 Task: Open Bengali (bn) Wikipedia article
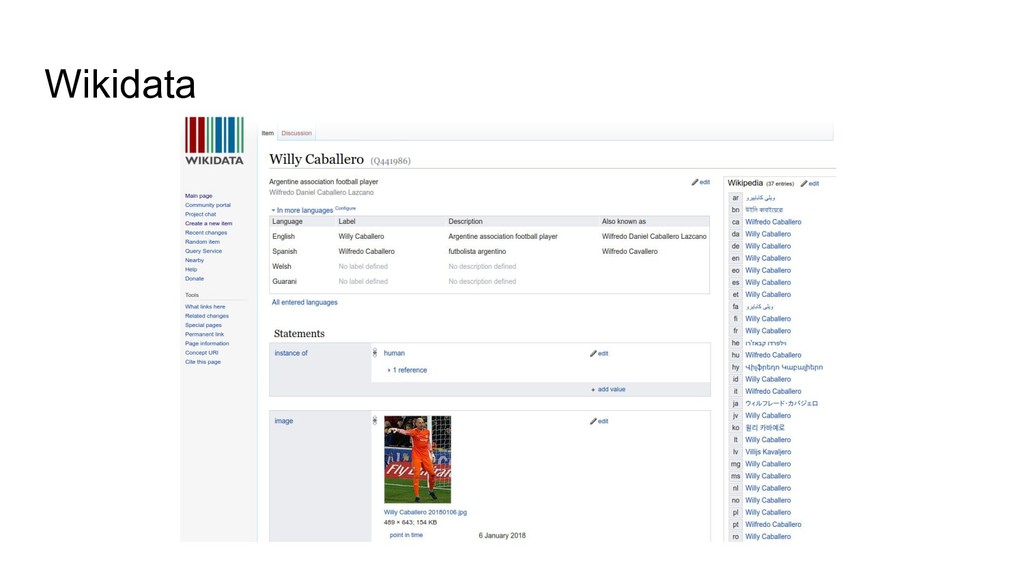tap(764, 210)
